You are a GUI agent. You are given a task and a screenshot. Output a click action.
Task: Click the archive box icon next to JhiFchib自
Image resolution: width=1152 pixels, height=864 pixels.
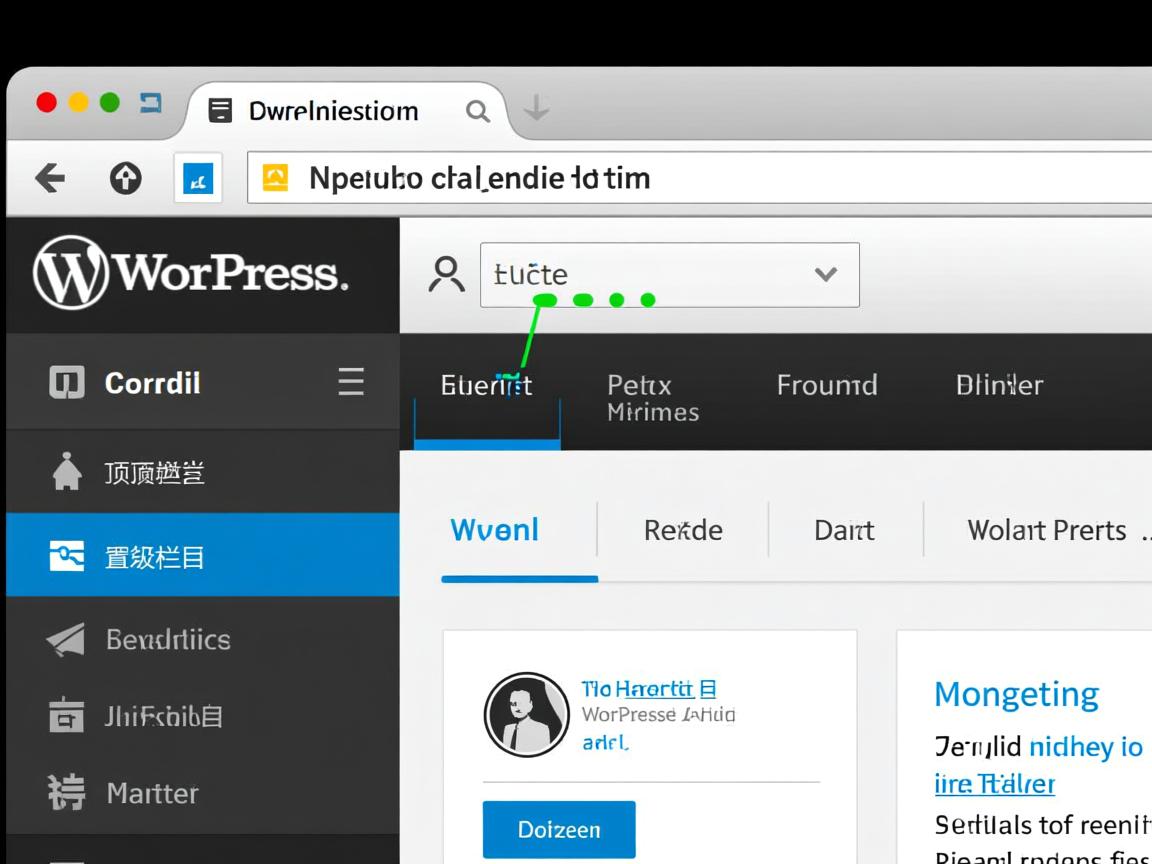[x=66, y=716]
